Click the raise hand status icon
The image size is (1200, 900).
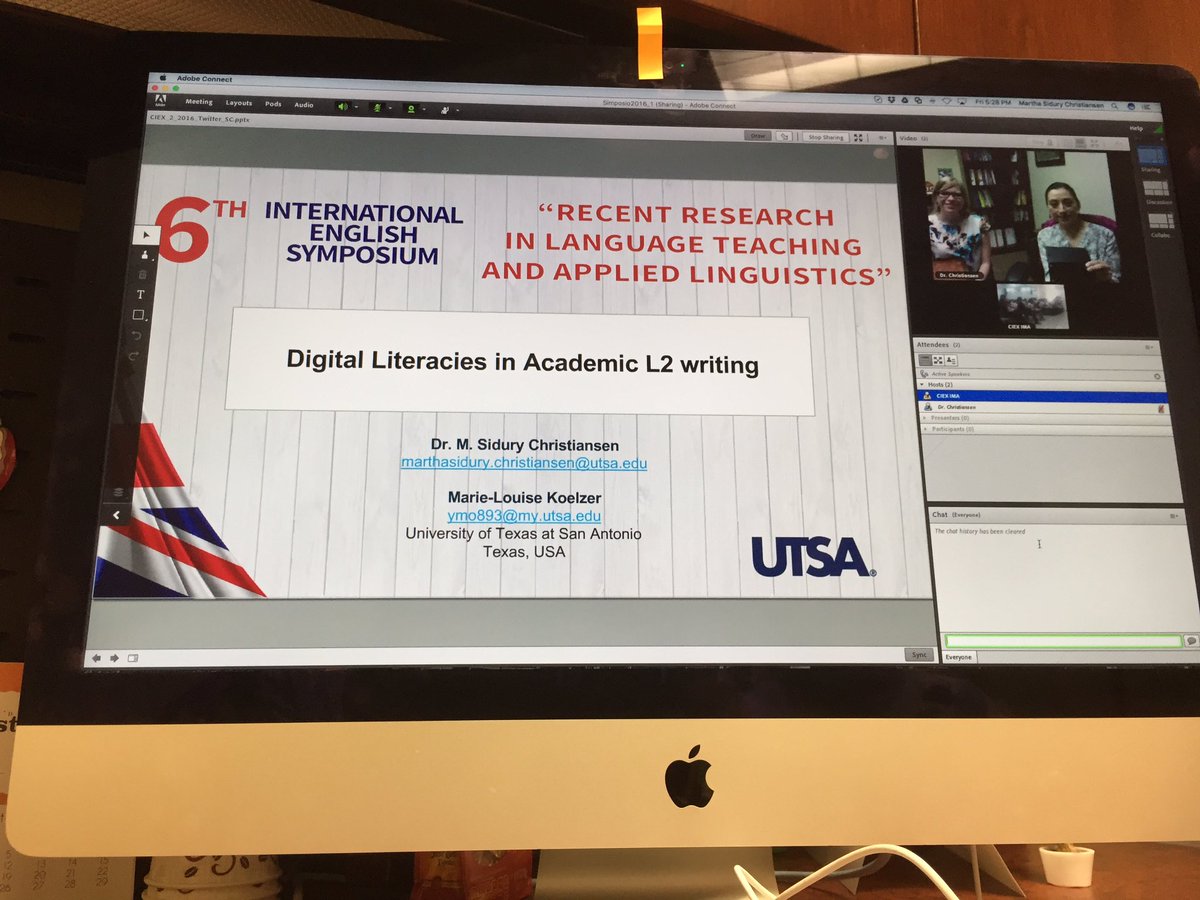(x=444, y=110)
